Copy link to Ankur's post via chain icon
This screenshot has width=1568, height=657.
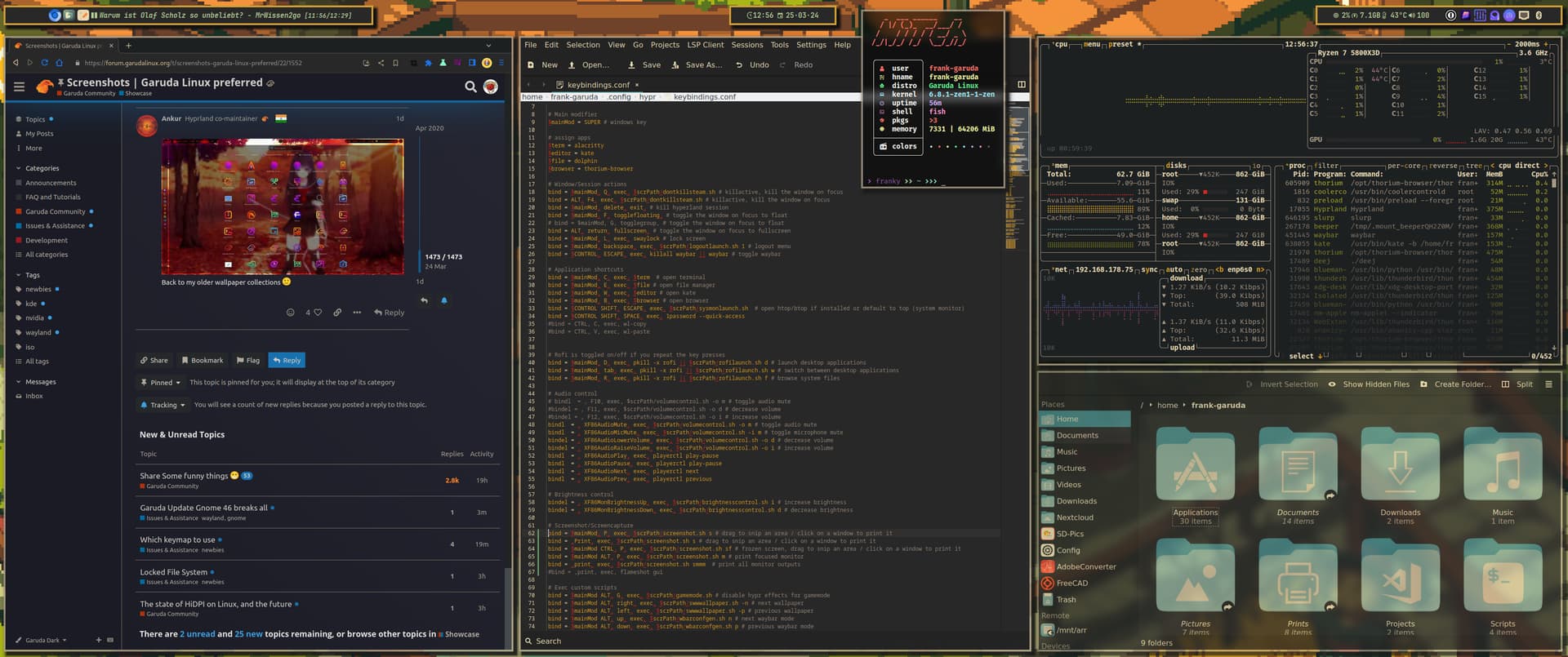337,313
